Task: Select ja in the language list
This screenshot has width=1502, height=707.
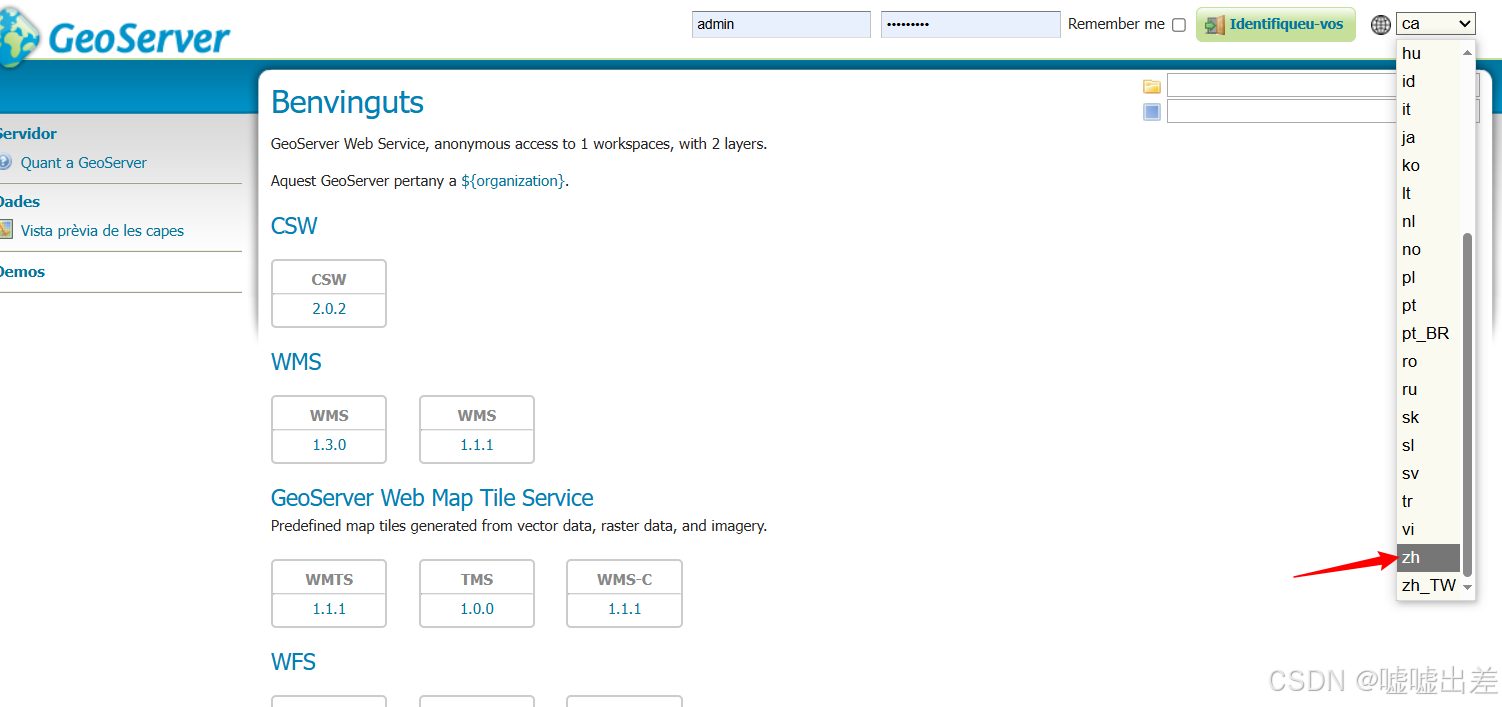Action: pyautogui.click(x=1429, y=138)
